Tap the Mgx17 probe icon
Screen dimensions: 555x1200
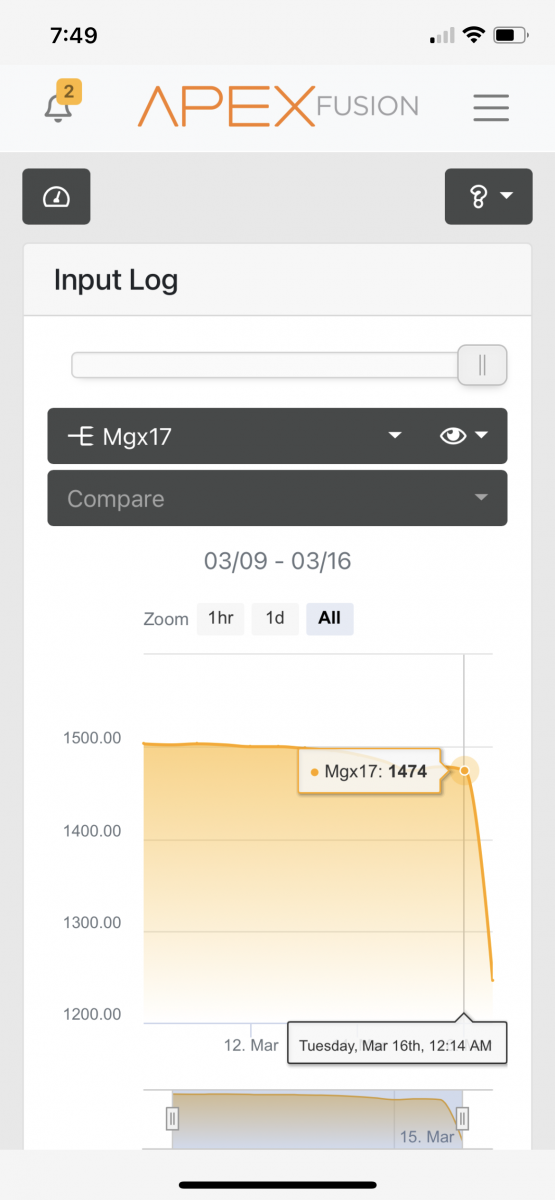coord(81,436)
